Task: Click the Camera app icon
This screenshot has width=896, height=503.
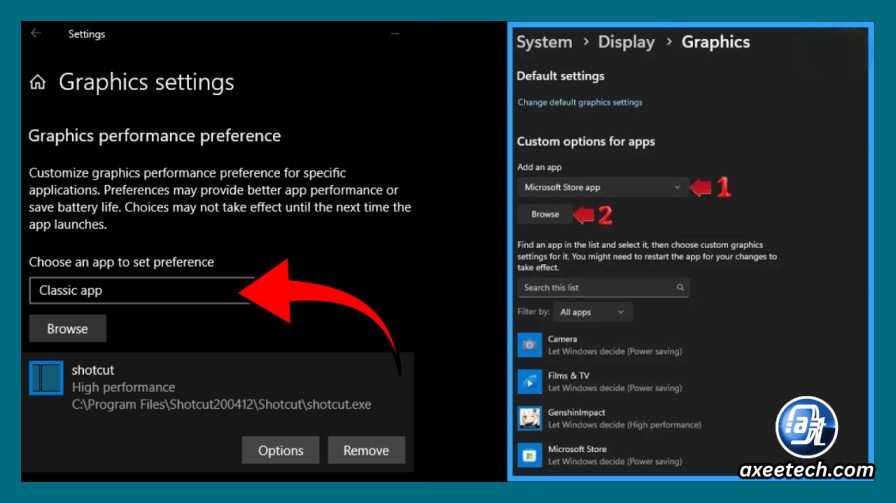Action: 529,345
